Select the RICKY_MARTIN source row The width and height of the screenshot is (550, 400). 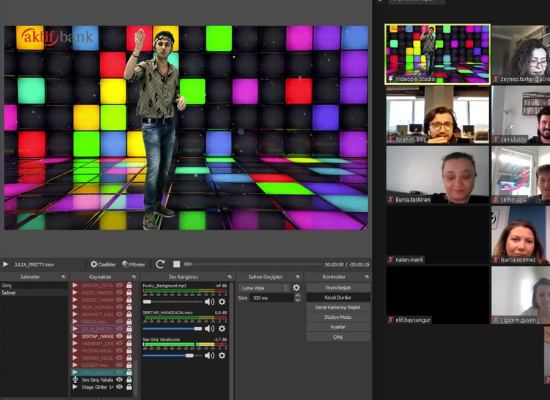tap(102, 293)
